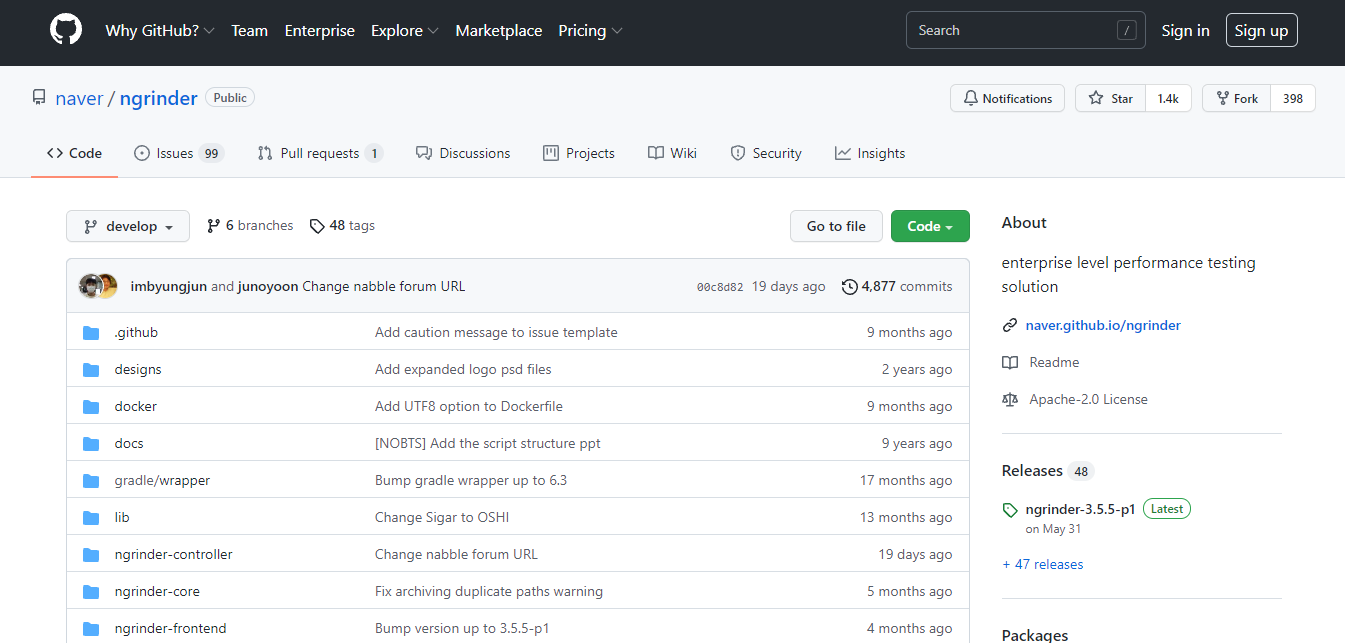Viewport: 1345px width, 643px height.
Task: Open the Discussions tab
Action: click(463, 153)
